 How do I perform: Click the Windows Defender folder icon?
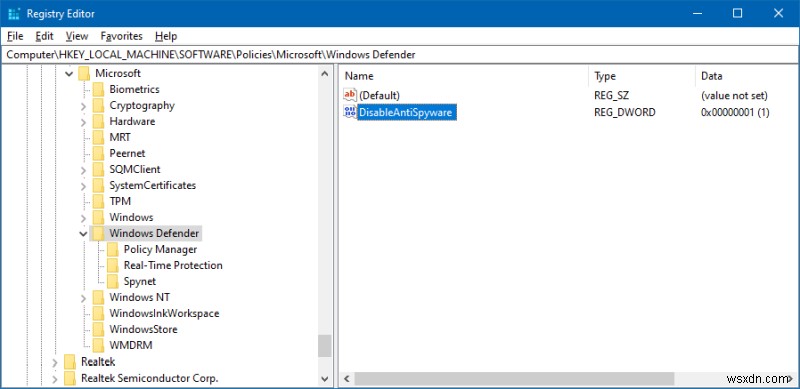98,233
